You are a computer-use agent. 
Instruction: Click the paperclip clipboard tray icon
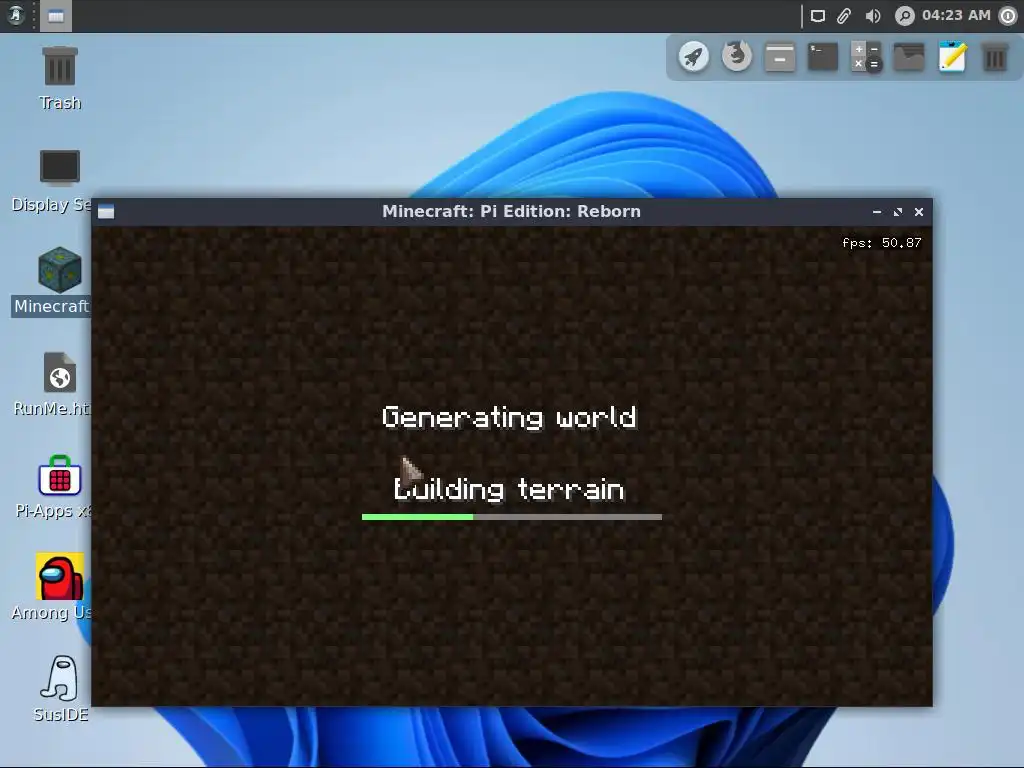(x=844, y=16)
